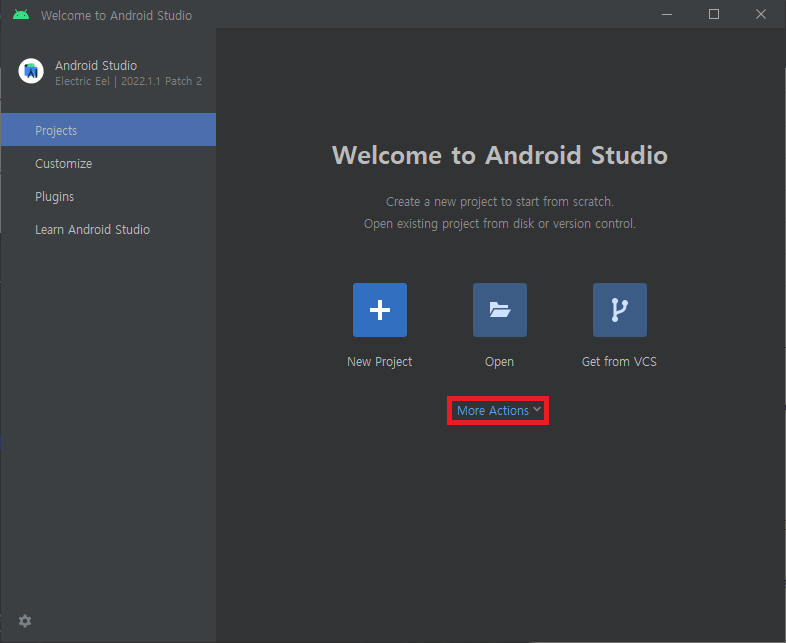Screen dimensions: 786x643
Task: Open the settings gear in the sidebar
Action: point(25,621)
